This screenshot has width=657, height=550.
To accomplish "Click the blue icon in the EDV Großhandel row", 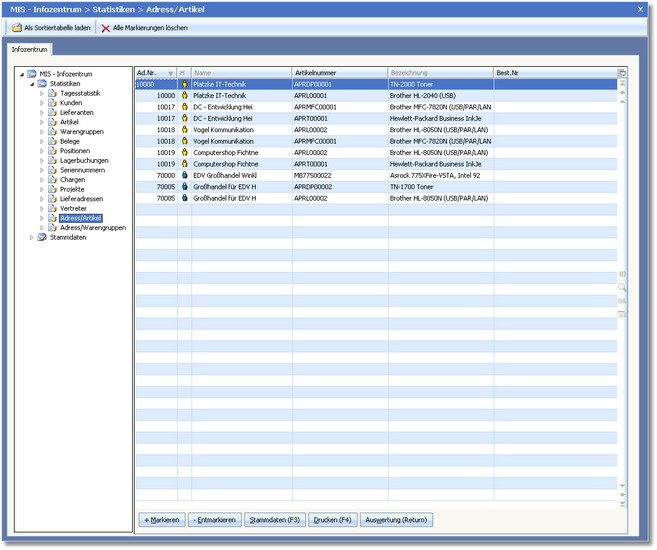I will [184, 176].
